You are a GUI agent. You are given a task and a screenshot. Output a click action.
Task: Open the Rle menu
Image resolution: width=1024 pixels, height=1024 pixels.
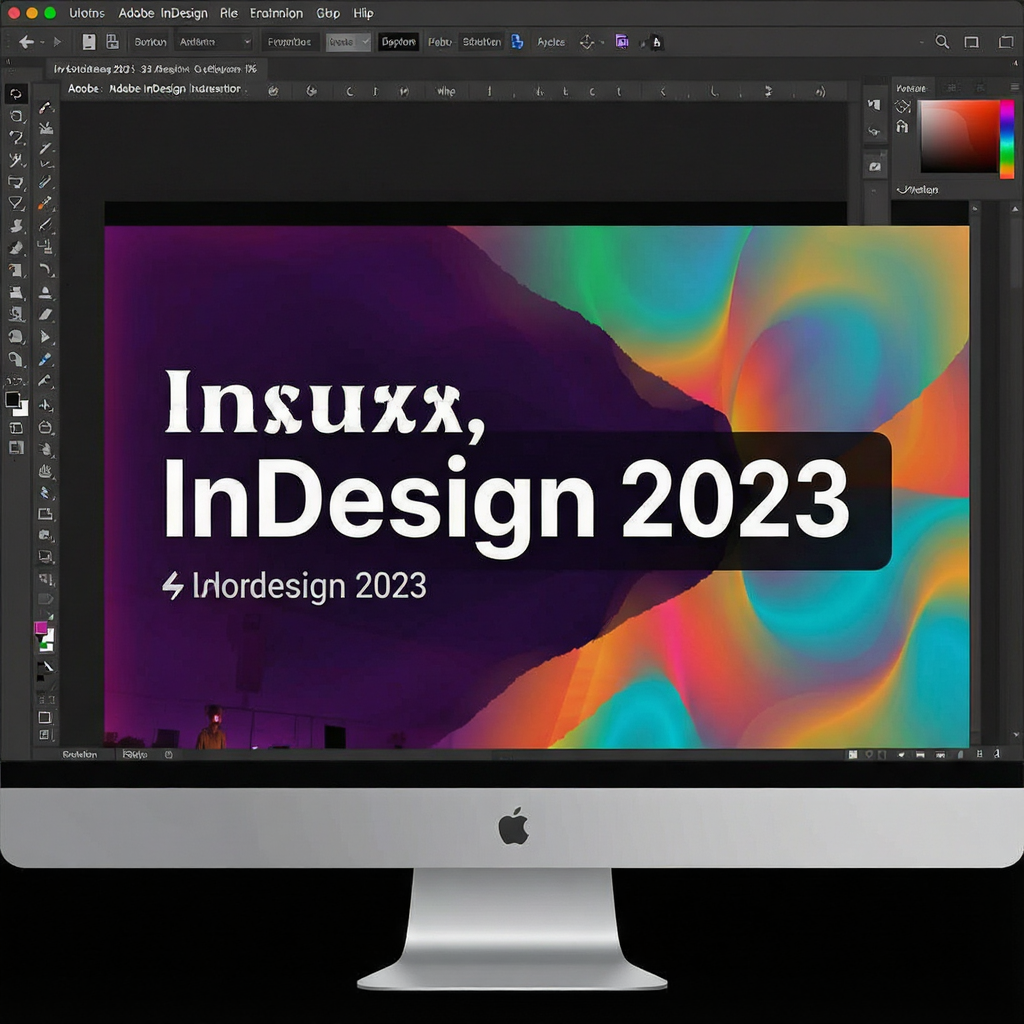(229, 13)
